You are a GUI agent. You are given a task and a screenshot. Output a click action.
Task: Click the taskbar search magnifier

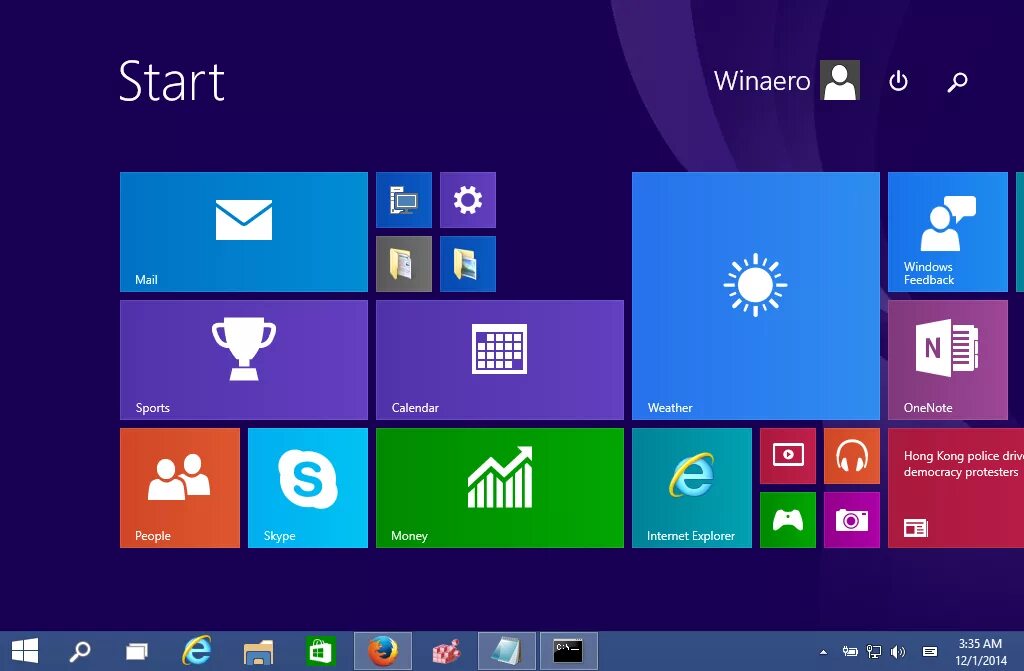[x=80, y=651]
